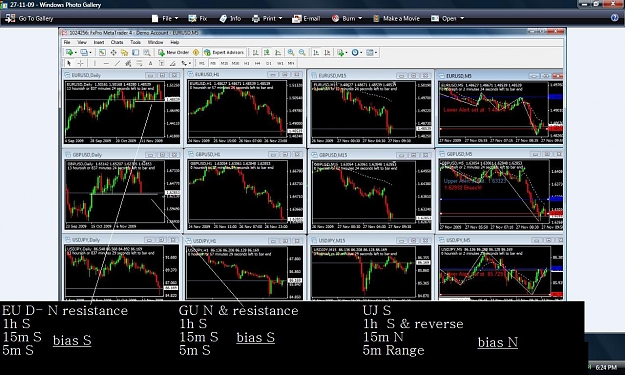This screenshot has height=375, width=625.
Task: Select the Text Label tool
Action: pos(161,63)
